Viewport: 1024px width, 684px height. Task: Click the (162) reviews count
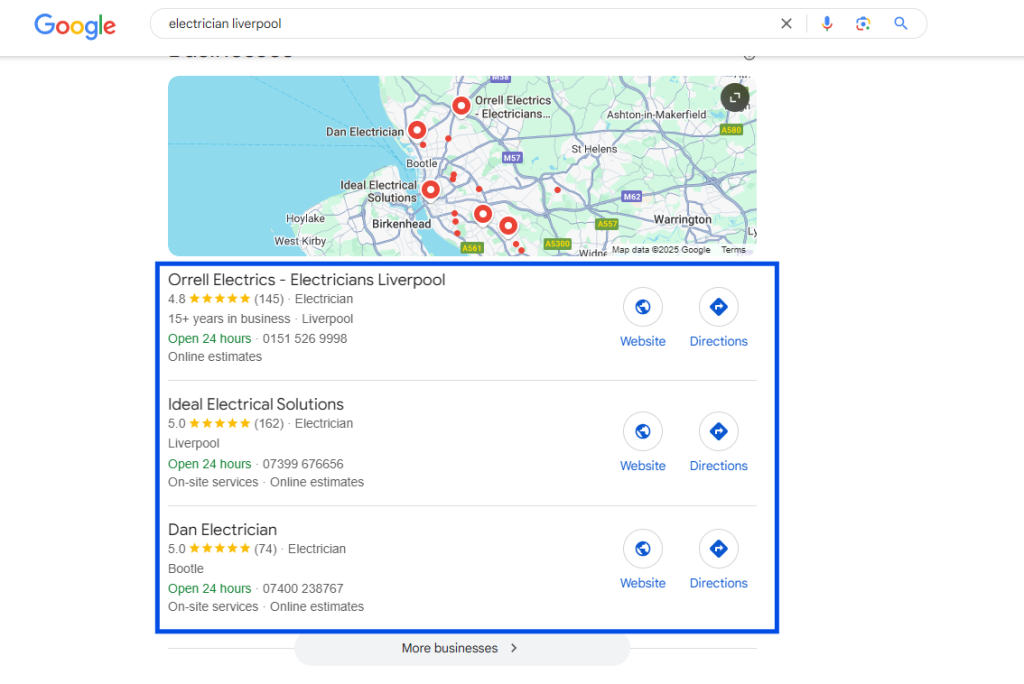[269, 423]
